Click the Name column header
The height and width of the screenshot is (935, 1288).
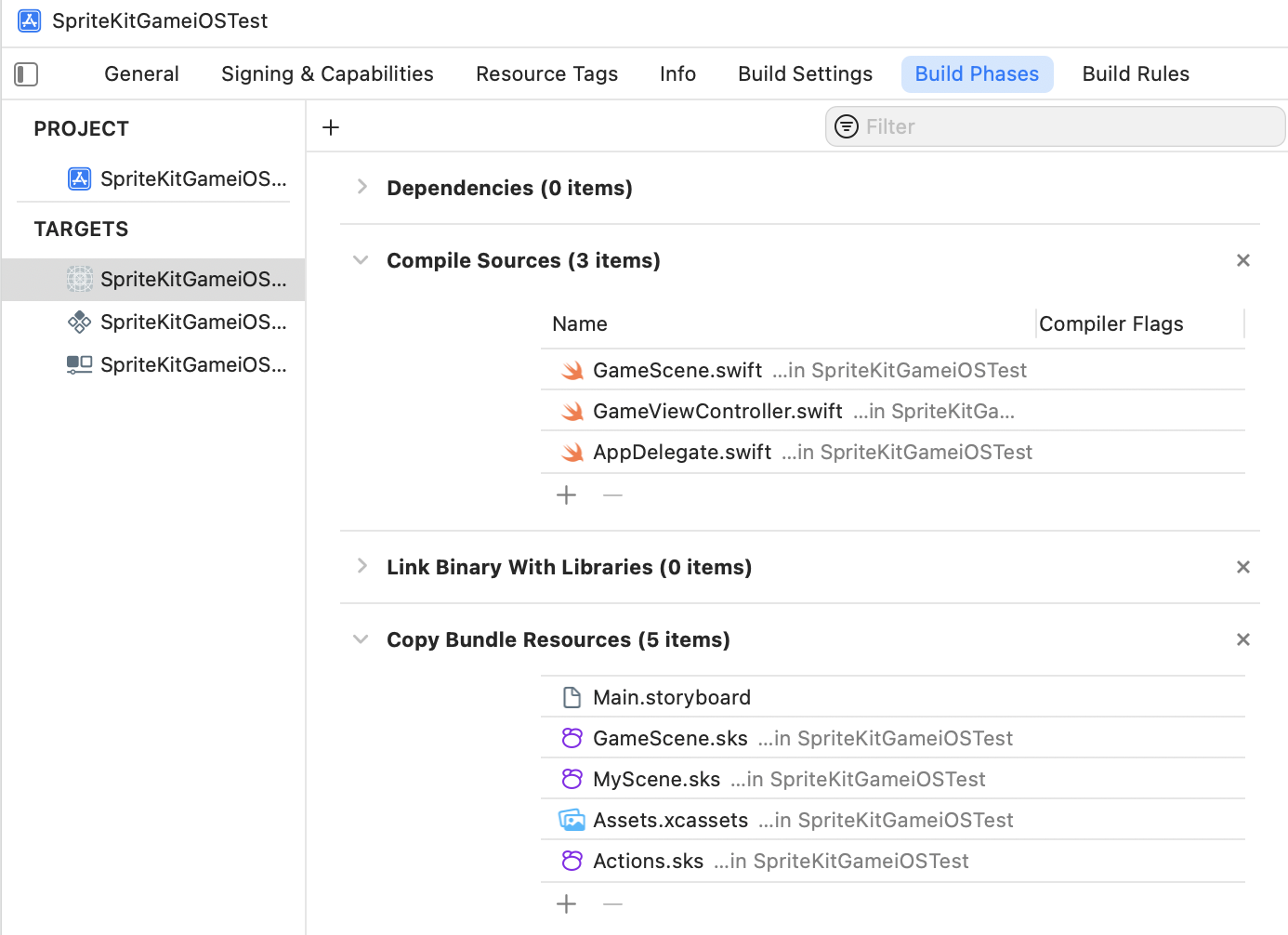pyautogui.click(x=580, y=323)
